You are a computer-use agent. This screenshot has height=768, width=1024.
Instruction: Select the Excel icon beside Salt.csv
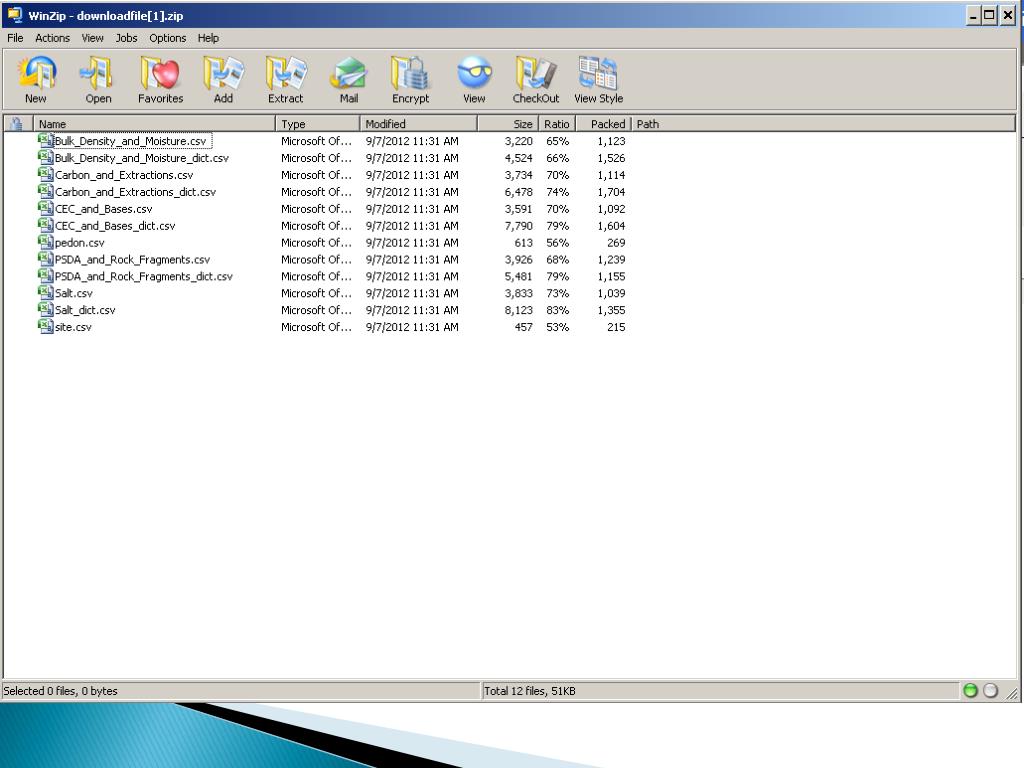tap(46, 292)
